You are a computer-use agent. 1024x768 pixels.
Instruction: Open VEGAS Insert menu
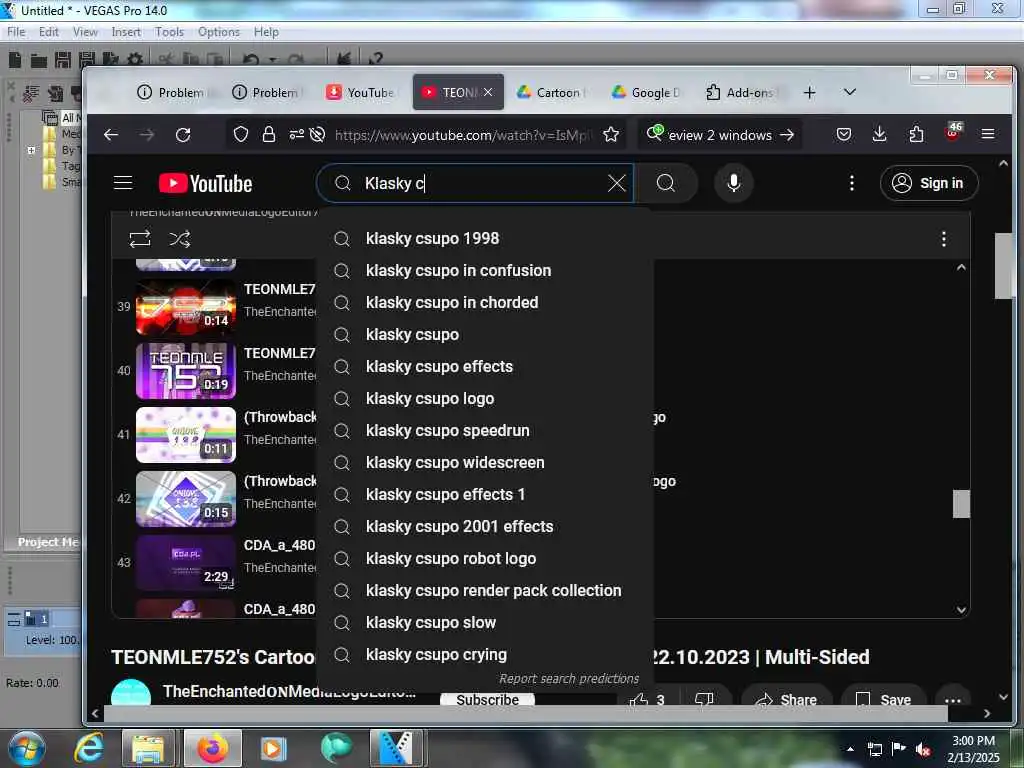pos(126,32)
